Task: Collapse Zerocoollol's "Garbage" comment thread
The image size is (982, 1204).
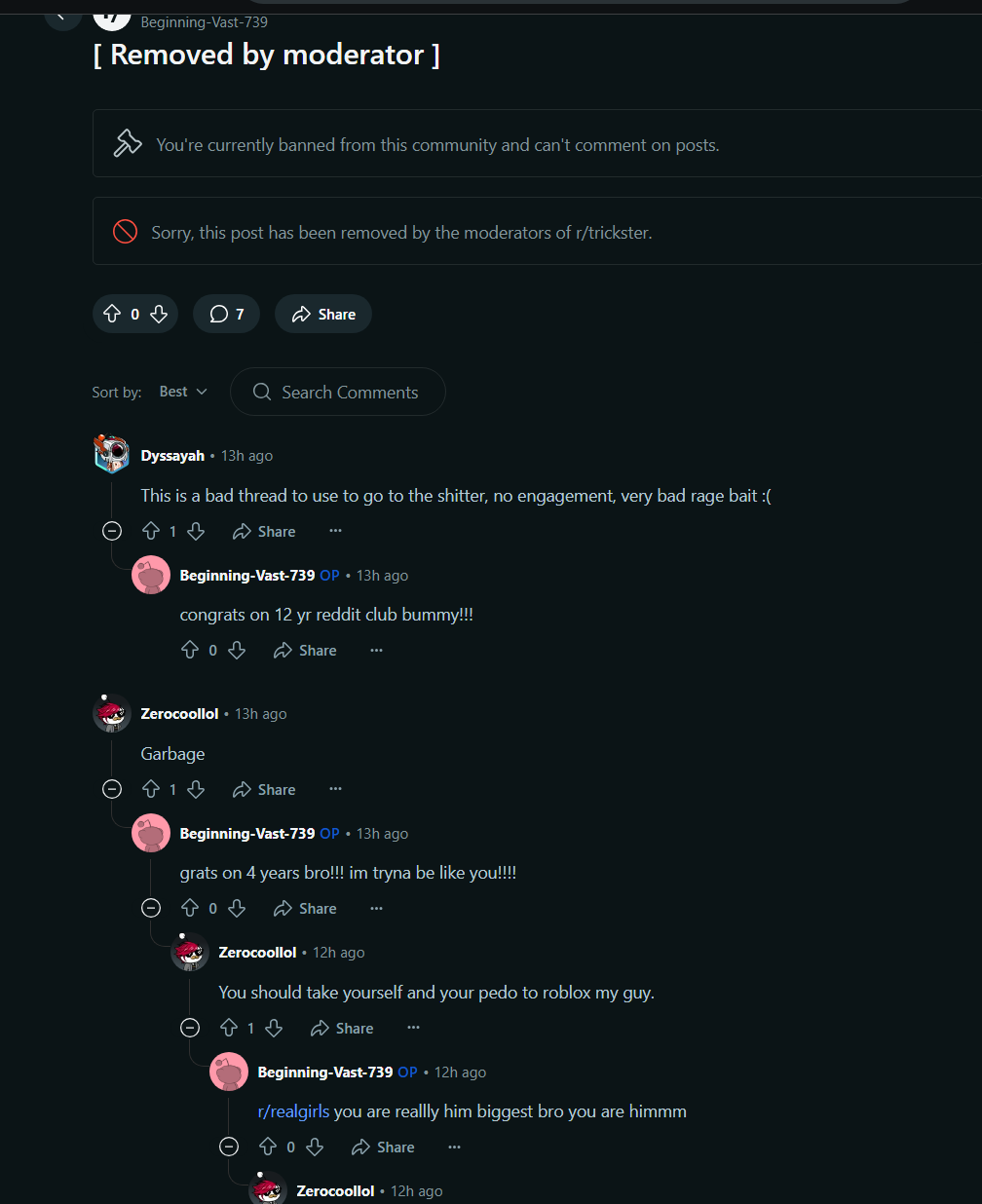Action: click(x=112, y=789)
